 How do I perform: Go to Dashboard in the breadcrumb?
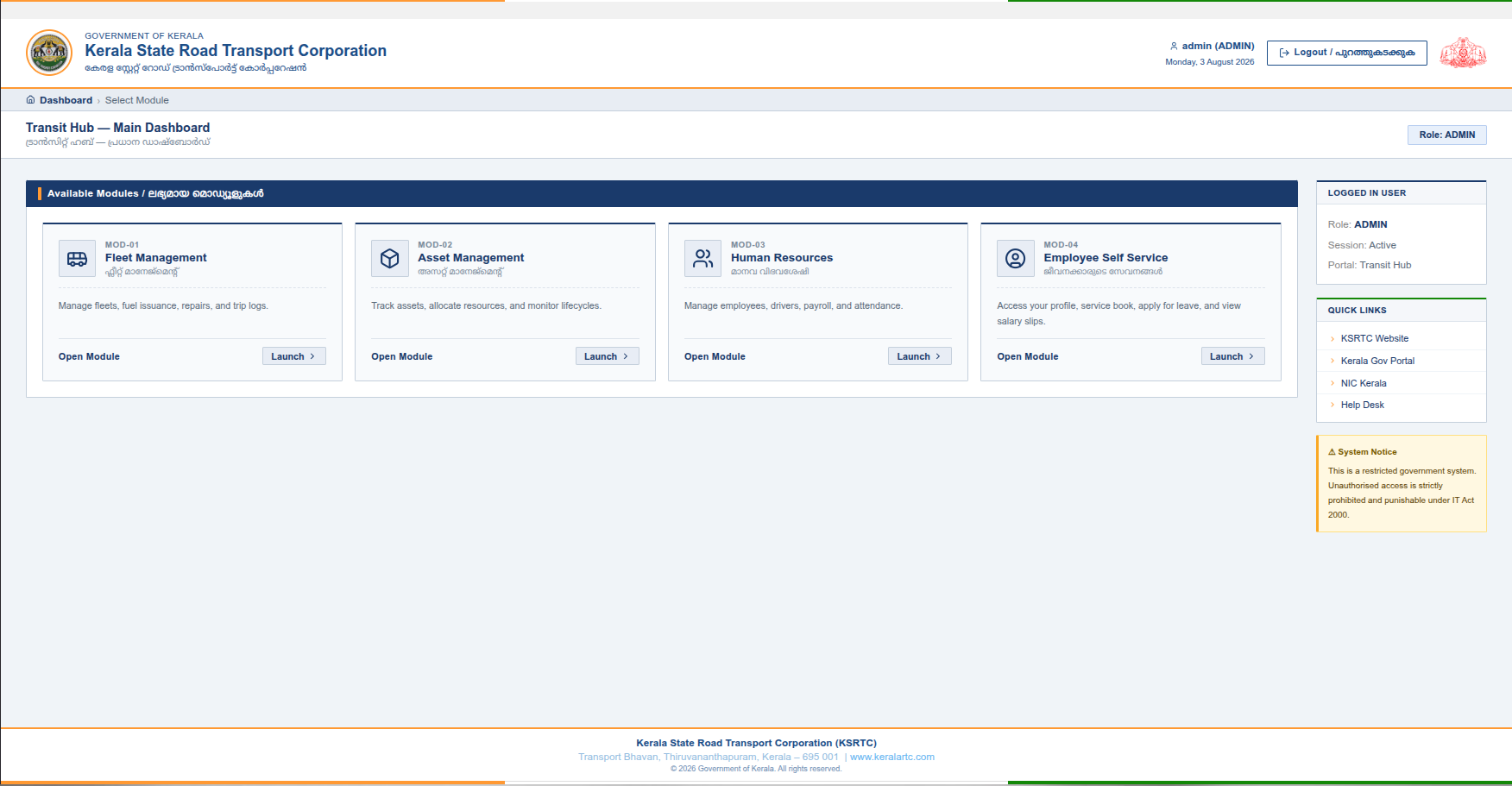click(66, 100)
